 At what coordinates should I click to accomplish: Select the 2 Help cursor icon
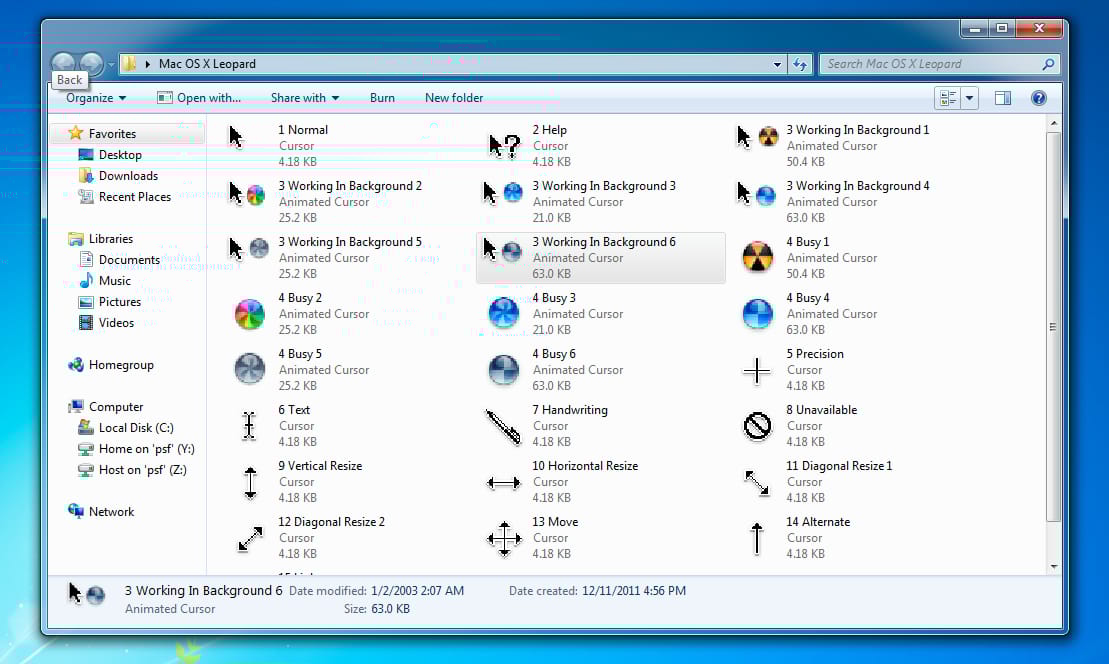[x=504, y=146]
